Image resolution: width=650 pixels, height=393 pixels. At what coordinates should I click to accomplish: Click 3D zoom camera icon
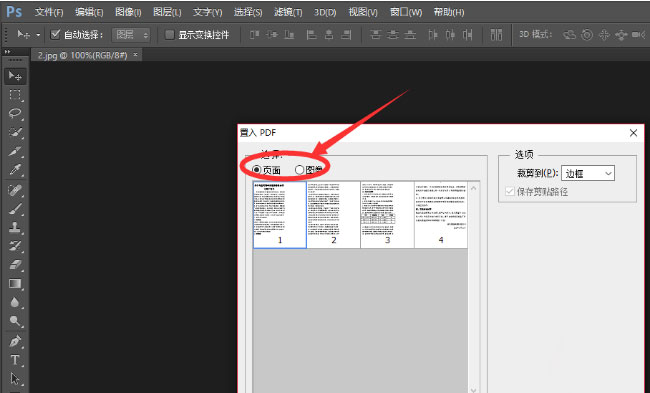click(x=638, y=35)
